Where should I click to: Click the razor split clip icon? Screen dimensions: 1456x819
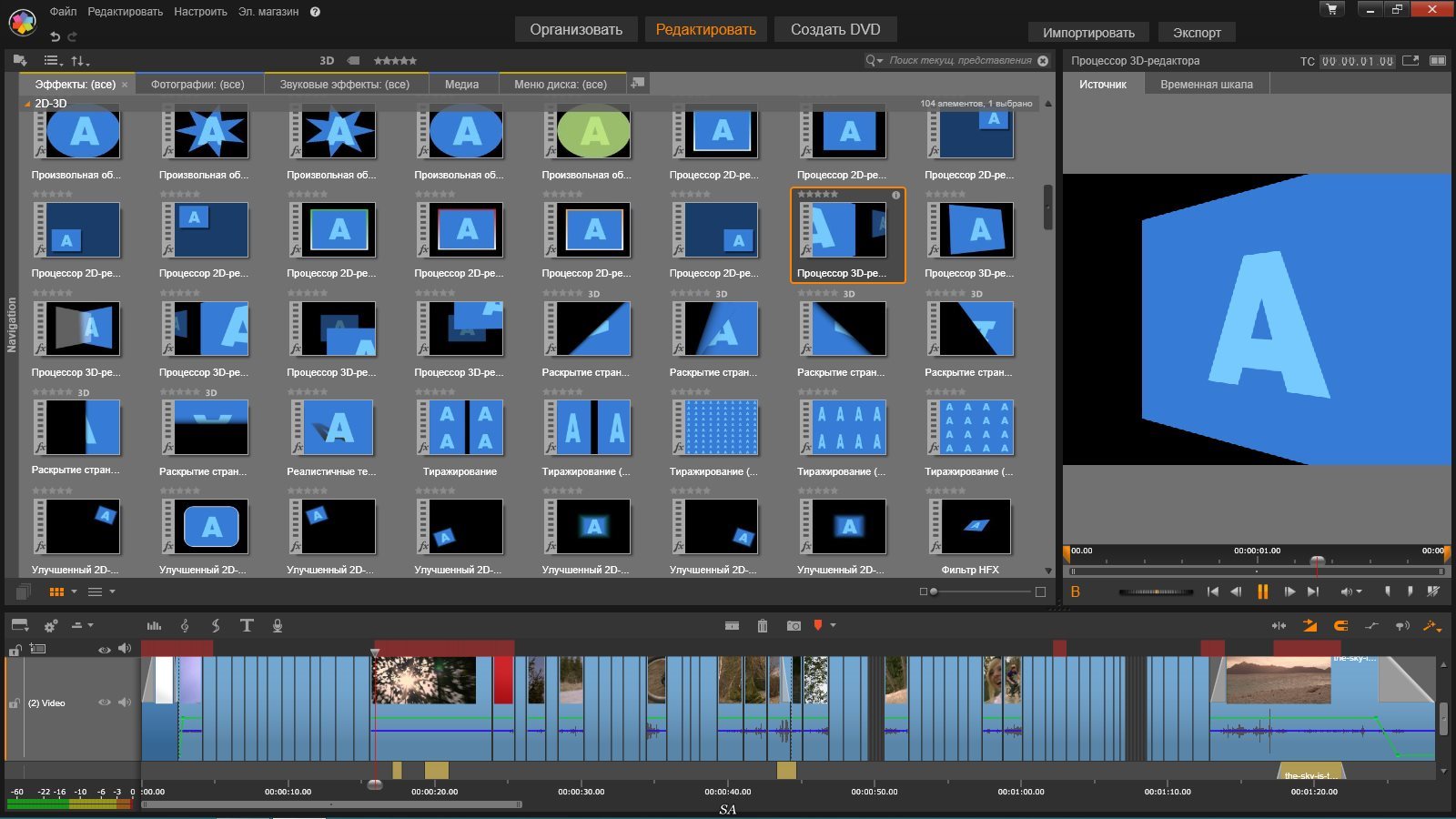[732, 625]
